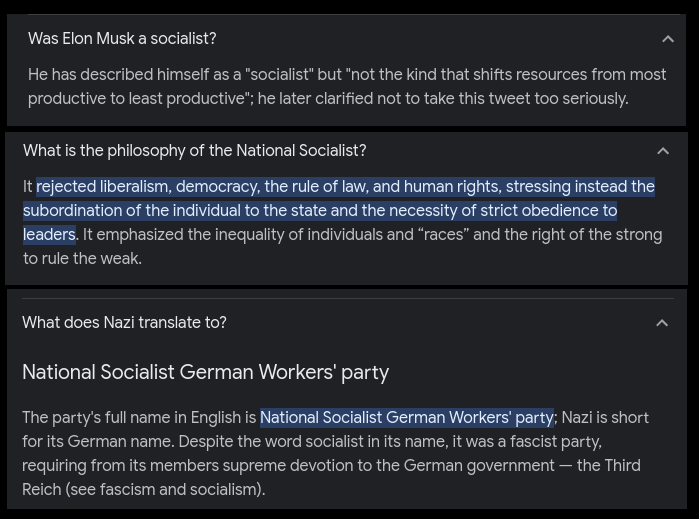The height and width of the screenshot is (519, 699).
Task: Click the words "fascist party" in Nazi answer
Action: coord(553,442)
